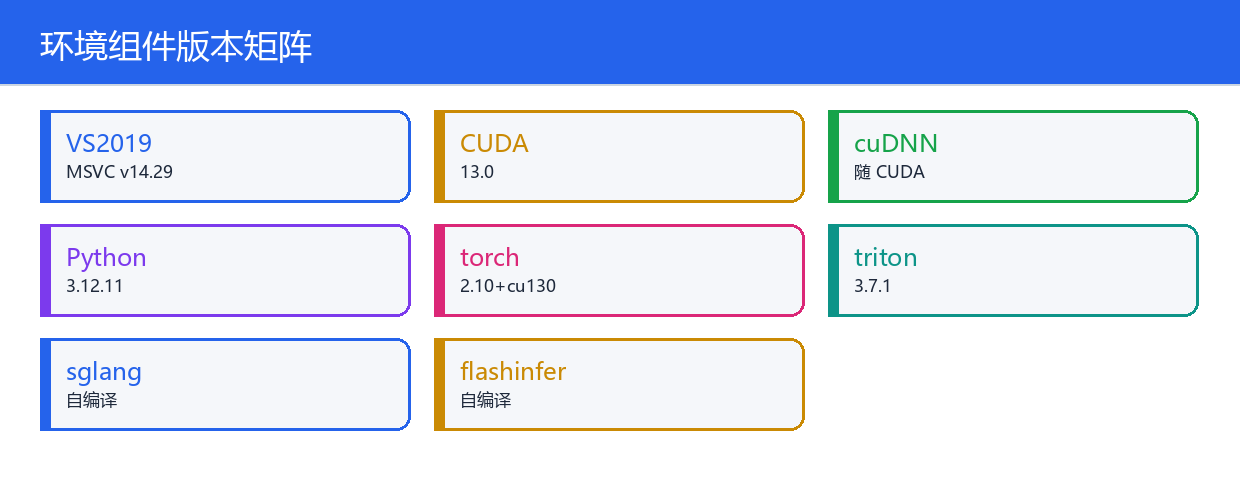Select the flashinfer card
Screen dimensions: 1240x482
[x=619, y=384]
